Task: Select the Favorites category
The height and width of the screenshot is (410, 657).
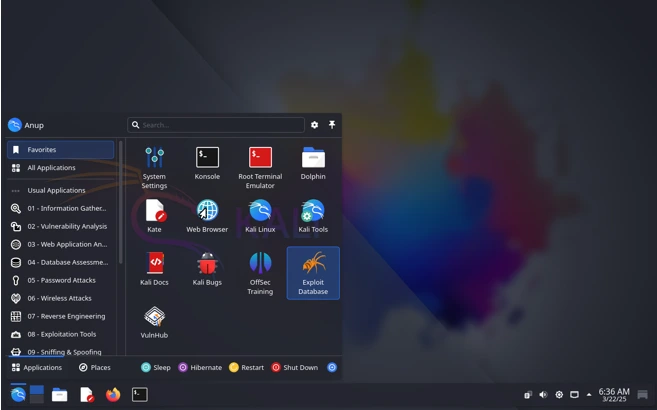Action: click(x=60, y=150)
